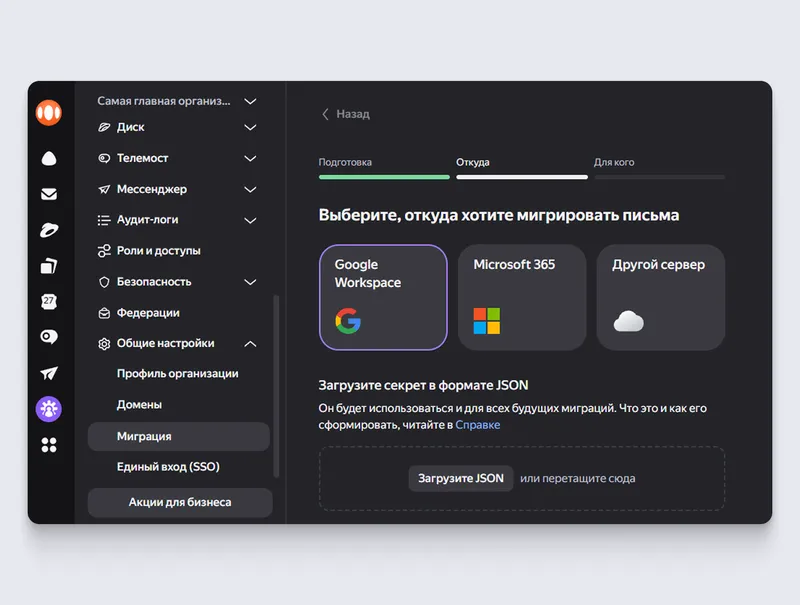Open Disk saucer icon in the left rail
The image size is (800, 605).
point(49,230)
